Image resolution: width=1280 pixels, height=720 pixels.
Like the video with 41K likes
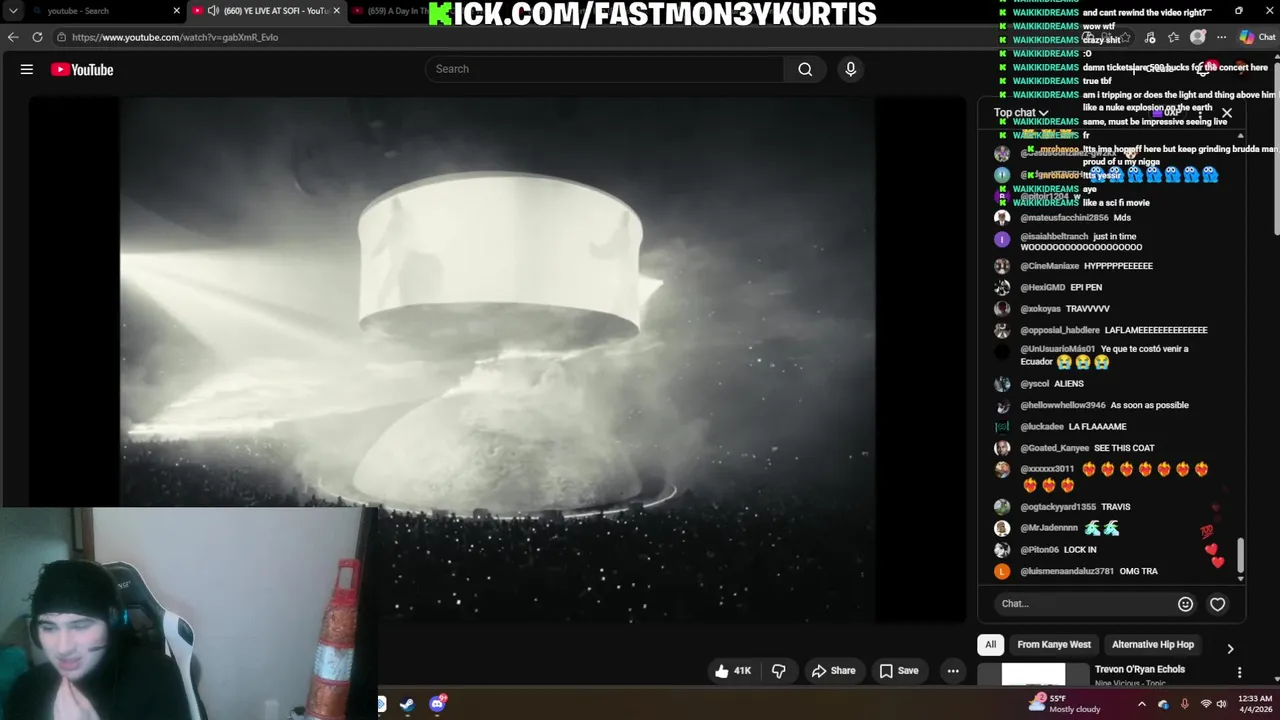point(733,671)
